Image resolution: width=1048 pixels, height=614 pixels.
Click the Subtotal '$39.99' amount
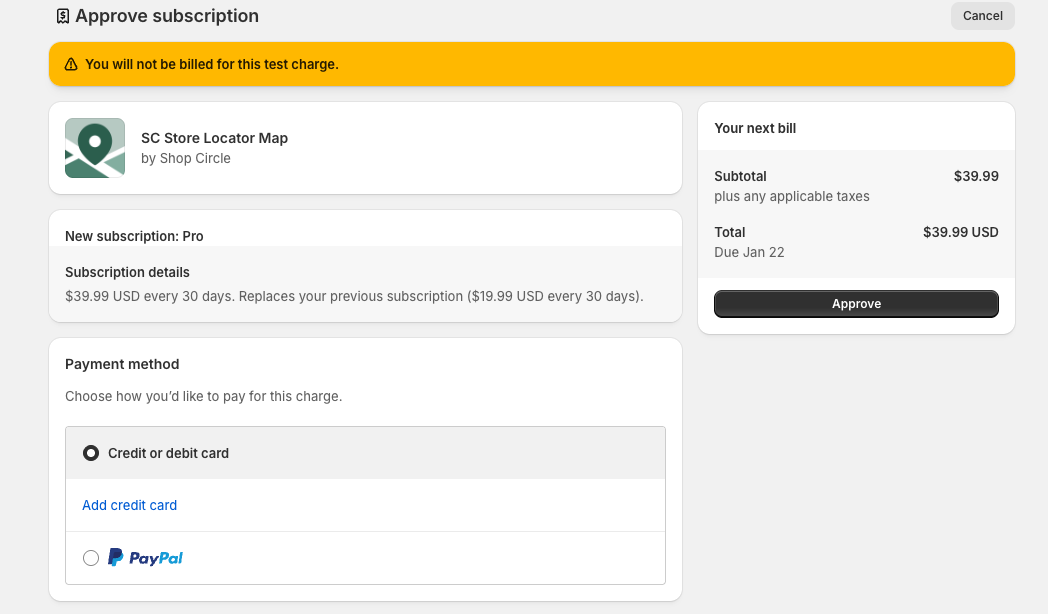click(976, 176)
